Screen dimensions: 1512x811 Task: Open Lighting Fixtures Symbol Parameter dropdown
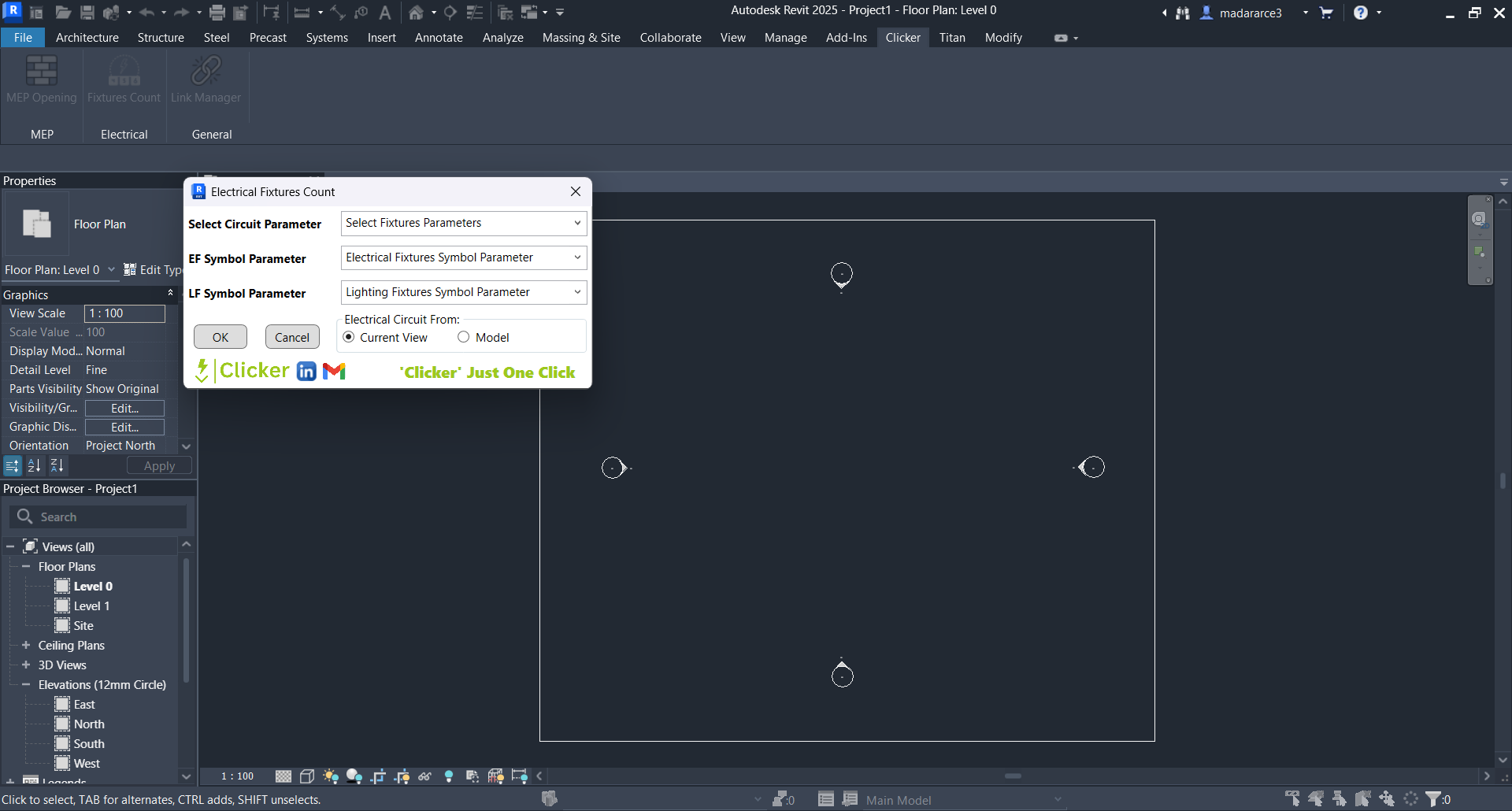click(464, 292)
